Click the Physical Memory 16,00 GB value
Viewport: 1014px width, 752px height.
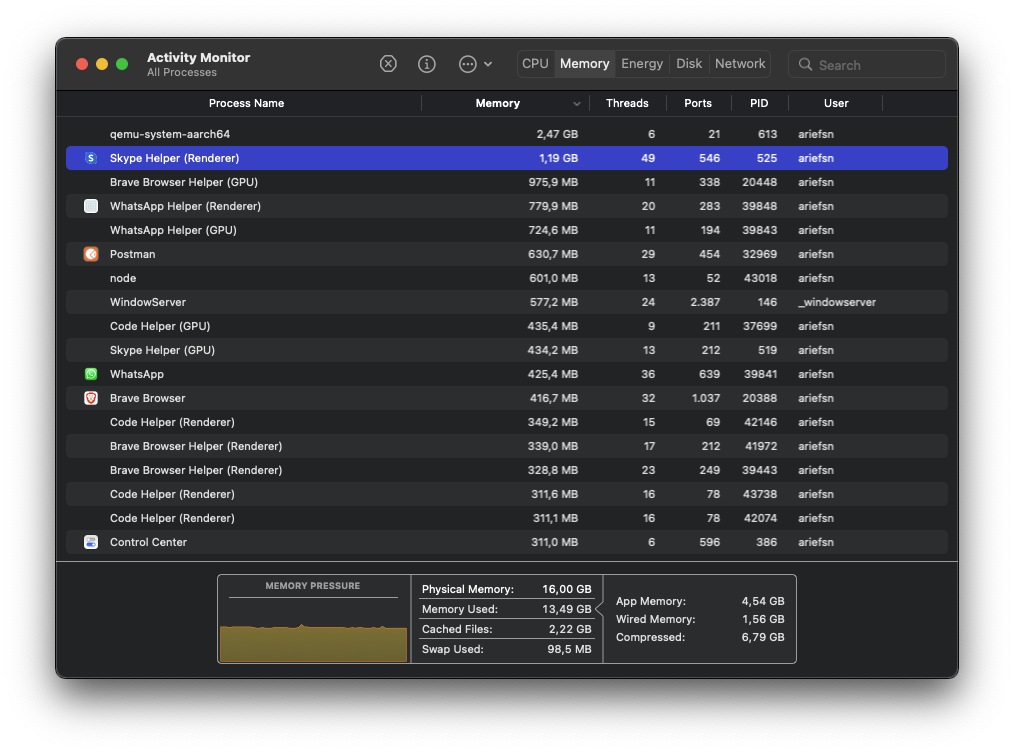click(566, 589)
